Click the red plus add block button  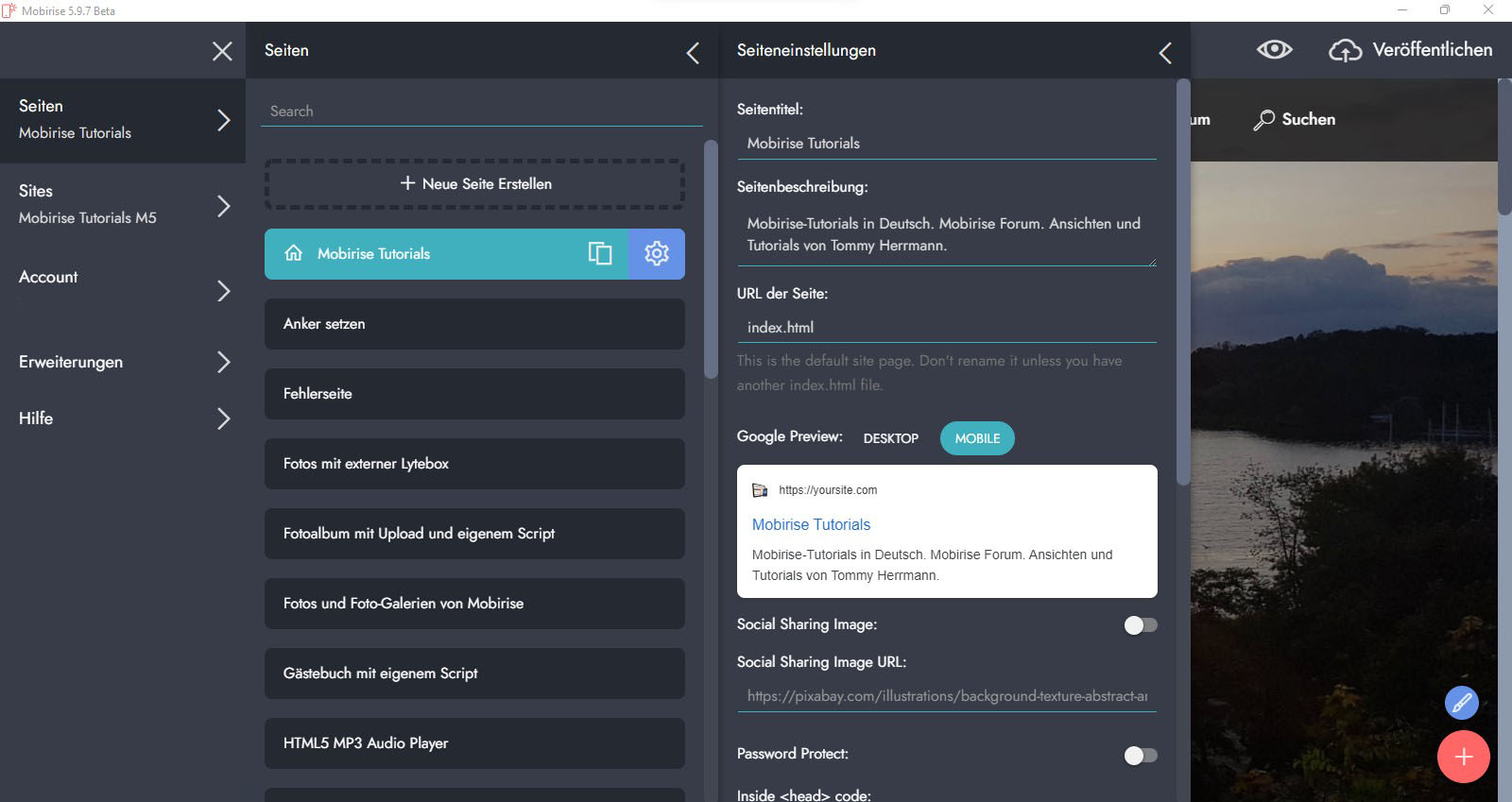[x=1463, y=757]
